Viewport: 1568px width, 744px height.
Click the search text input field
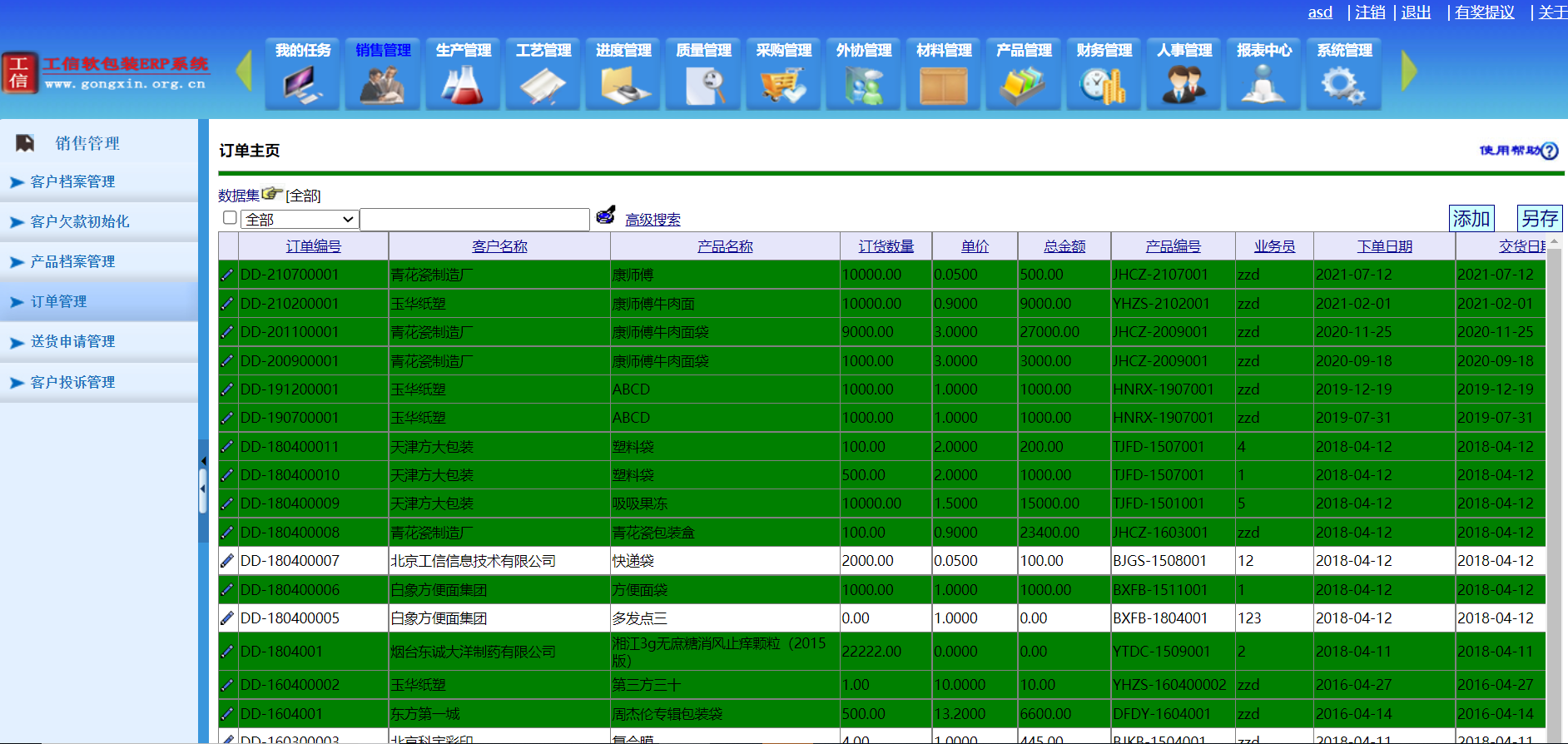[474, 219]
